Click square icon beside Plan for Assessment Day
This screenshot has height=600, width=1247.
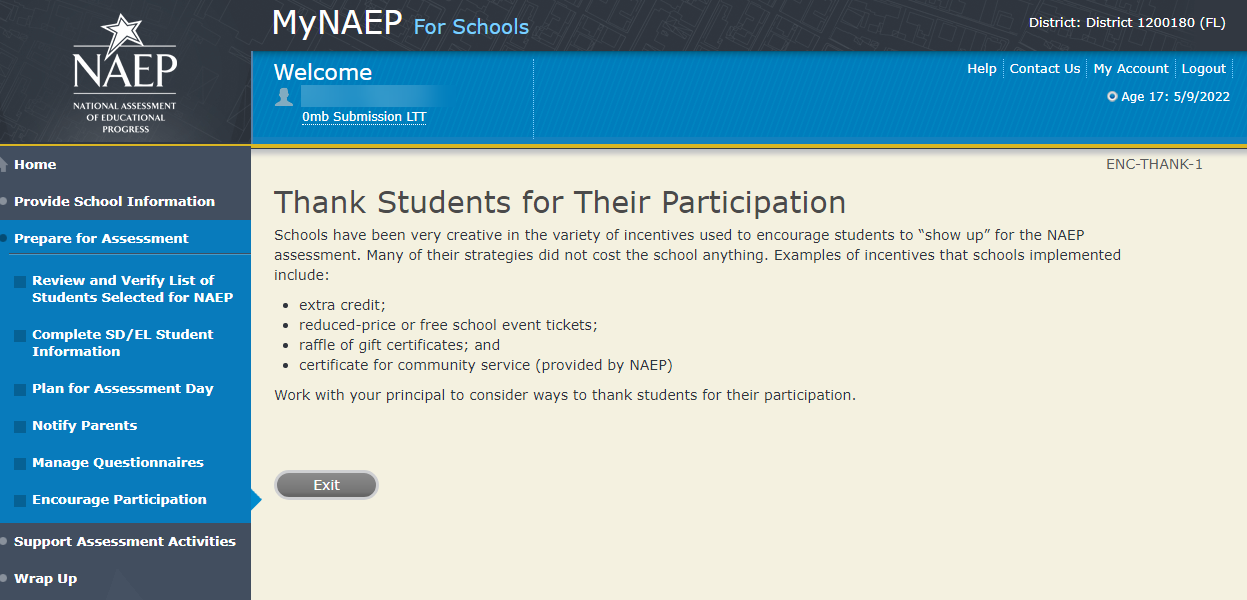pyautogui.click(x=20, y=390)
